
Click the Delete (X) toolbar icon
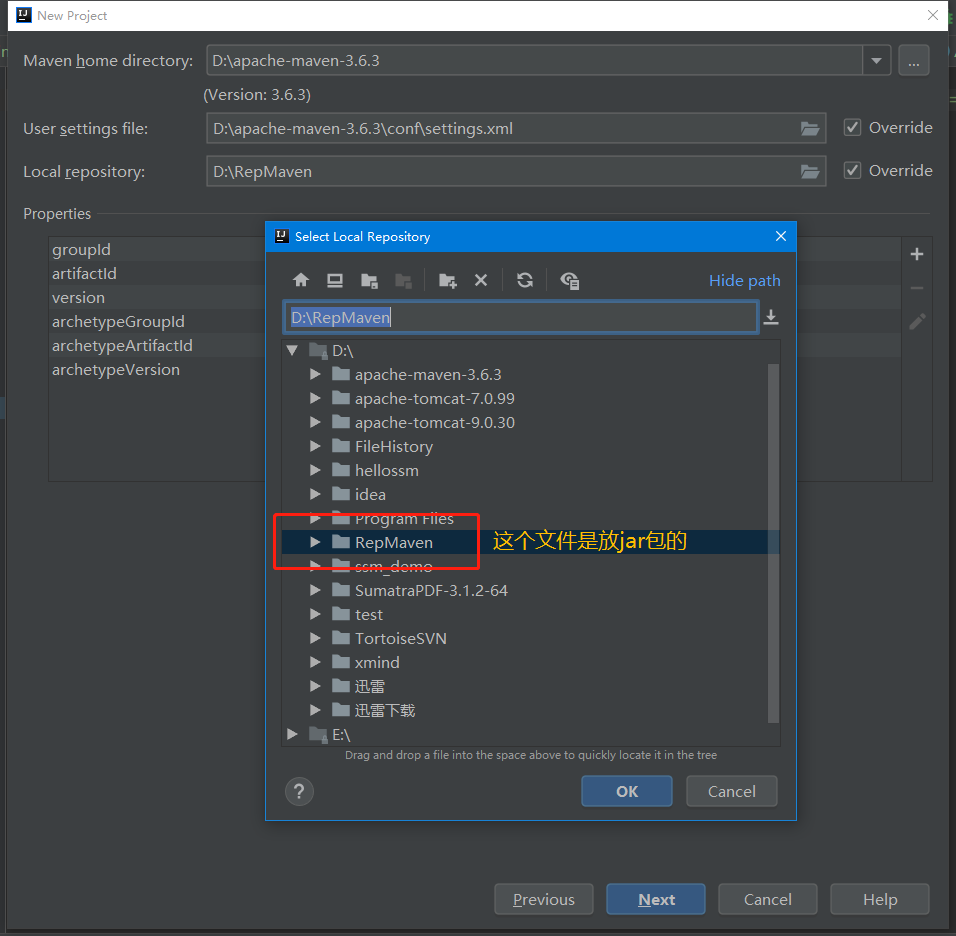tap(481, 280)
